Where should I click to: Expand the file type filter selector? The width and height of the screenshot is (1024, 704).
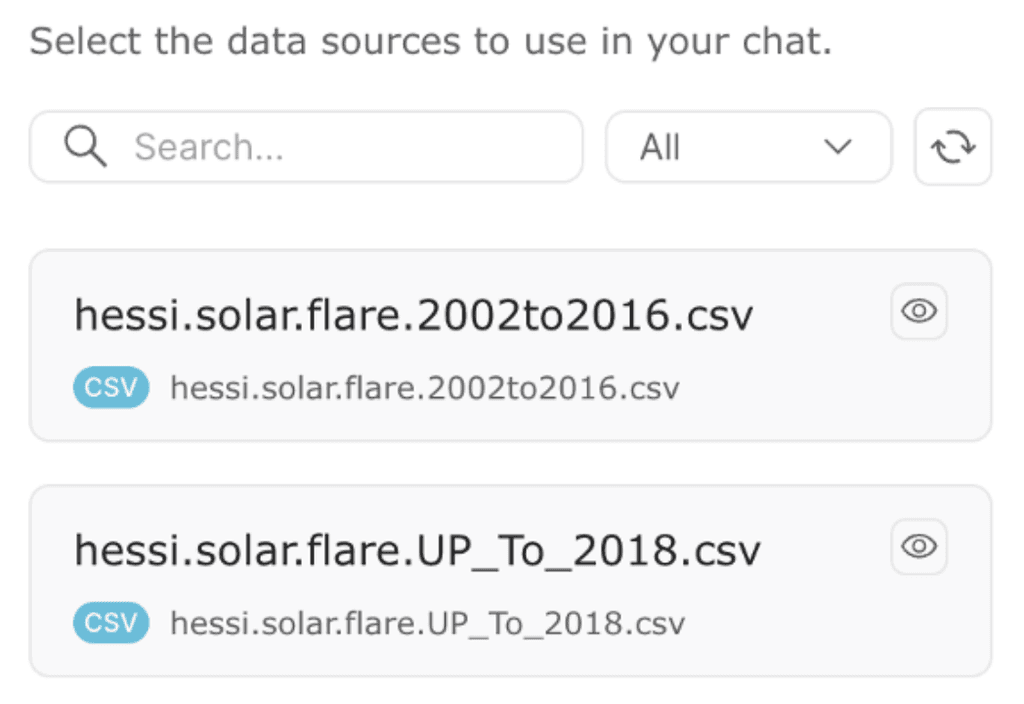click(748, 146)
